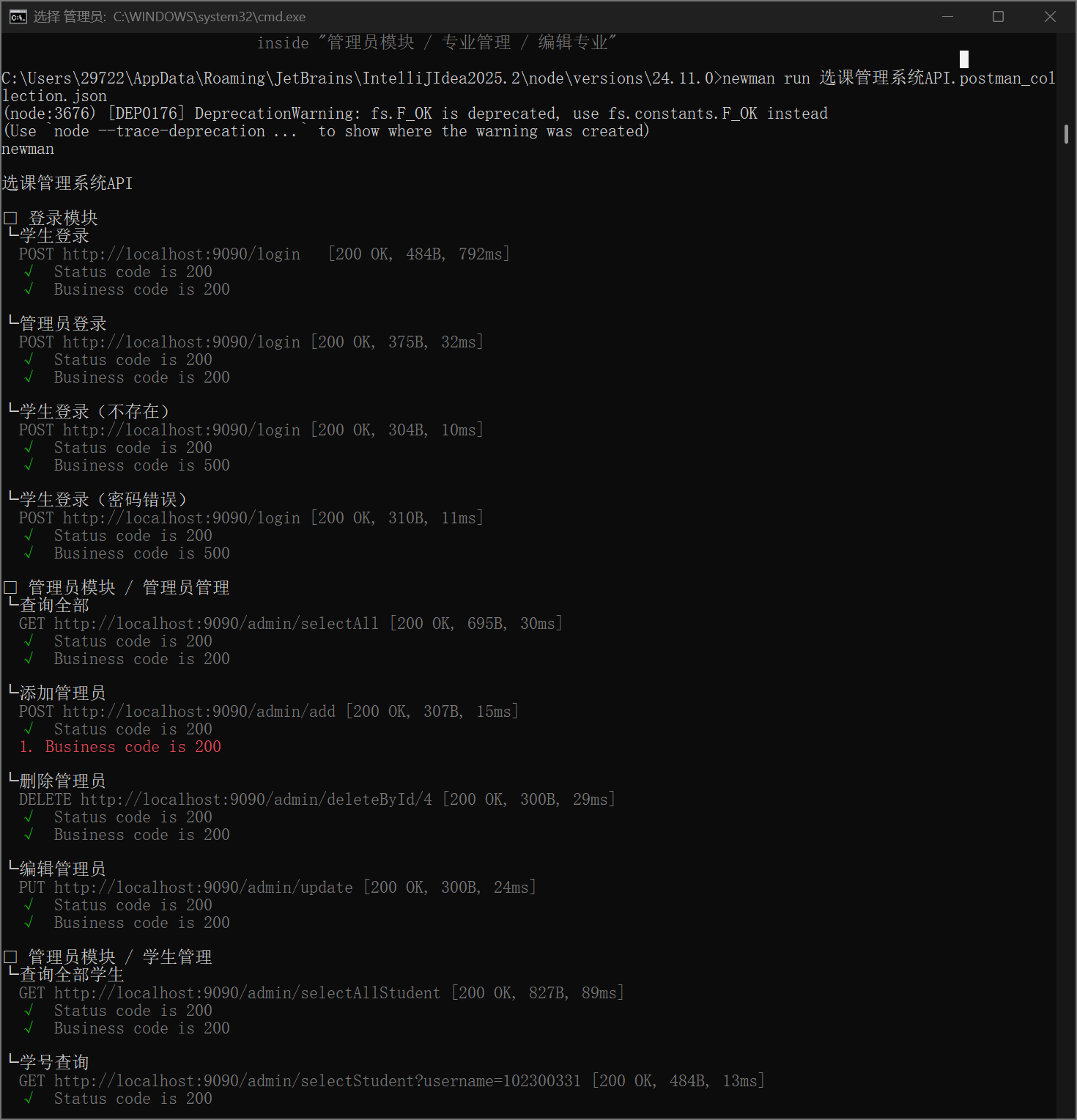Click the vertical scrollbar thumb
1077x1120 pixels.
click(1066, 134)
